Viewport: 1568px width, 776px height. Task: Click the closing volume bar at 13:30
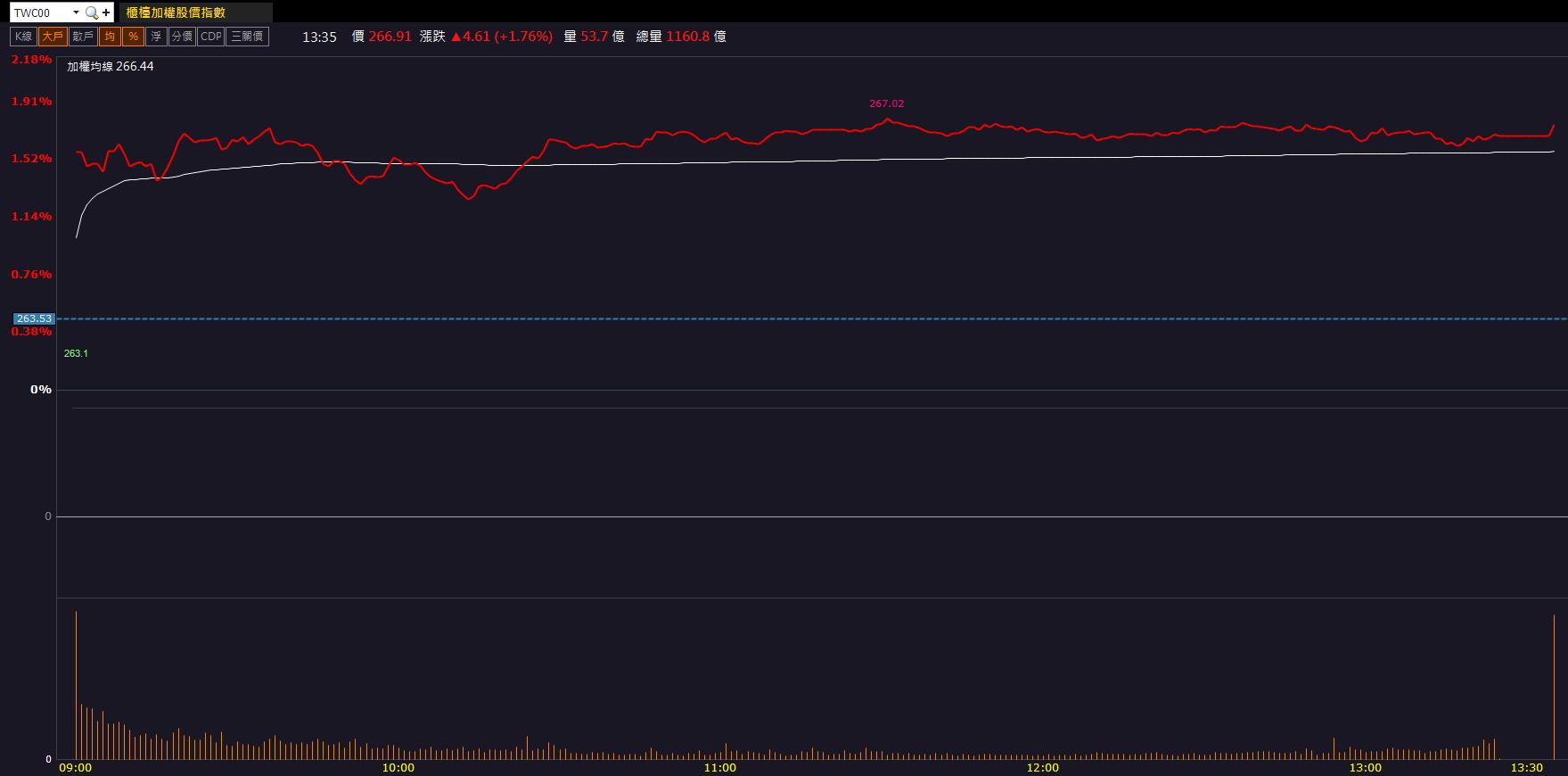click(x=1554, y=687)
